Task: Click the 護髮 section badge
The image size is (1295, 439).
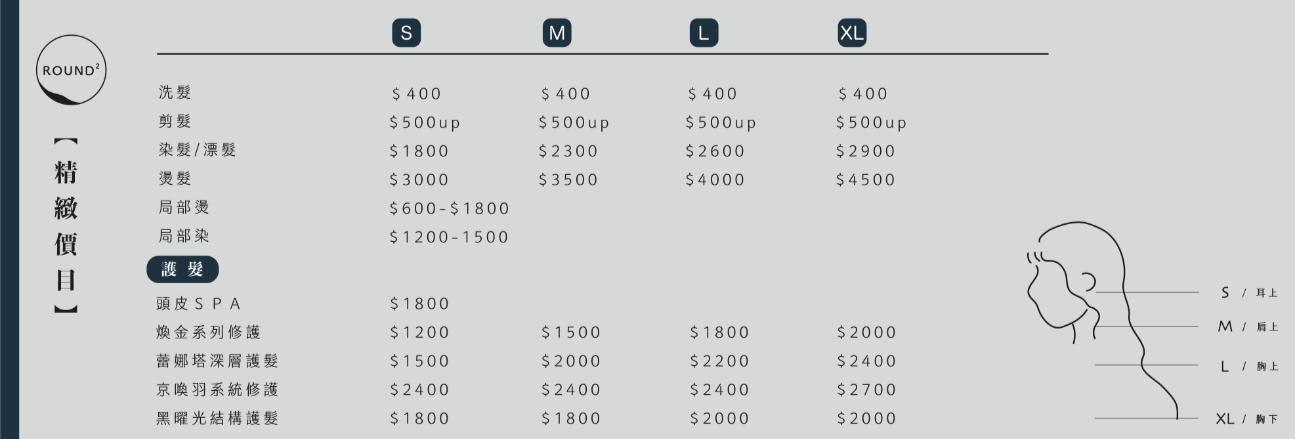Action: click(x=183, y=269)
